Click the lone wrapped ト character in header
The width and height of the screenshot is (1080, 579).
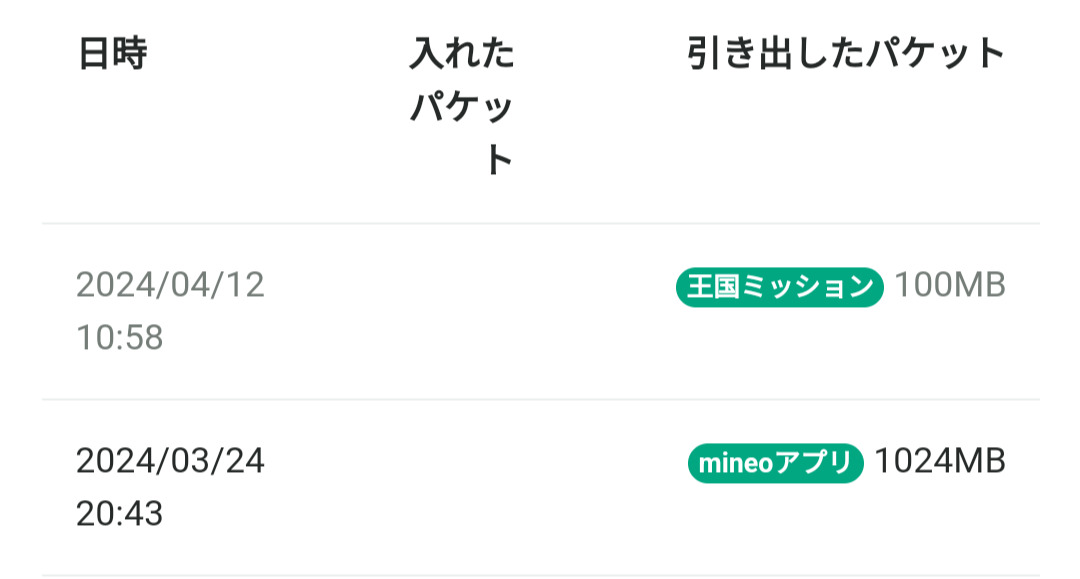pyautogui.click(x=498, y=160)
